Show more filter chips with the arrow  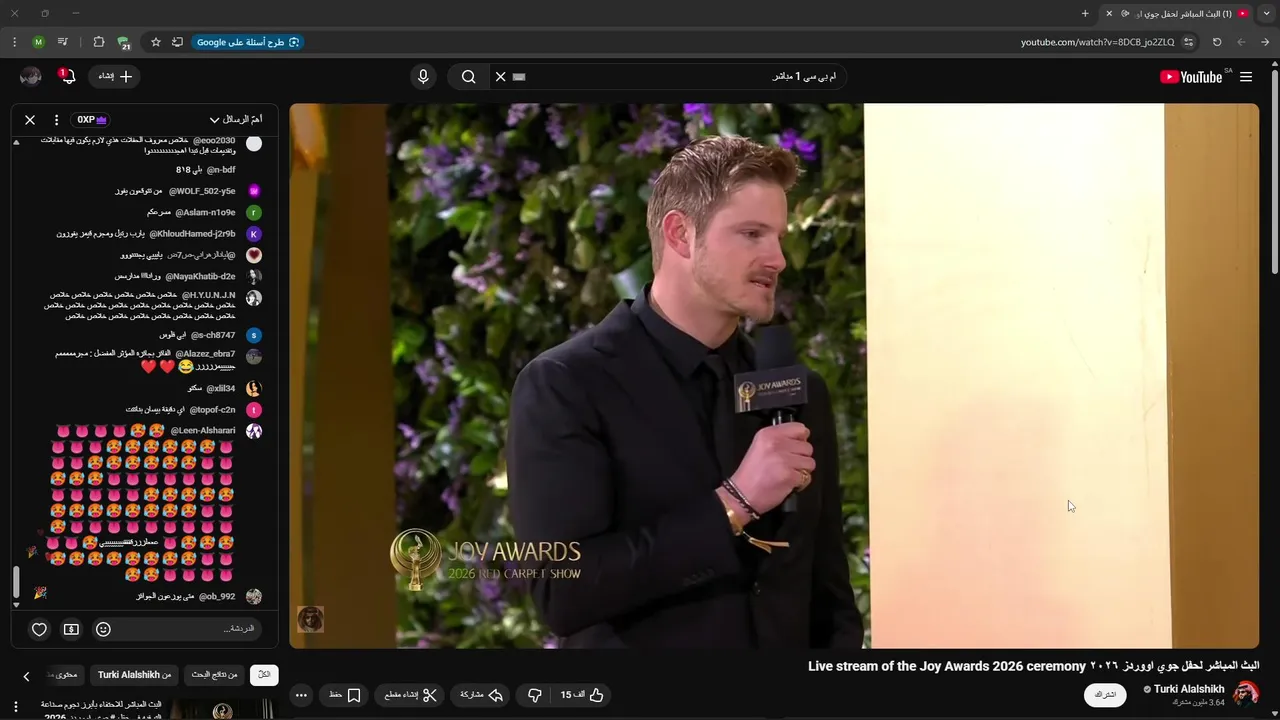coord(26,676)
